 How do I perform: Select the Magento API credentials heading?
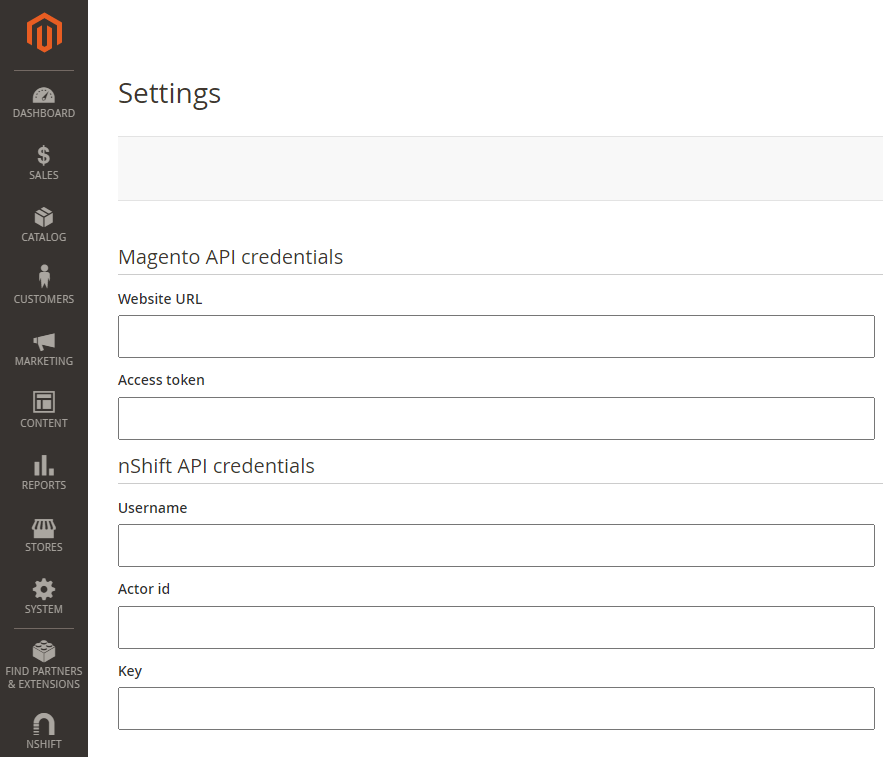(x=230, y=257)
